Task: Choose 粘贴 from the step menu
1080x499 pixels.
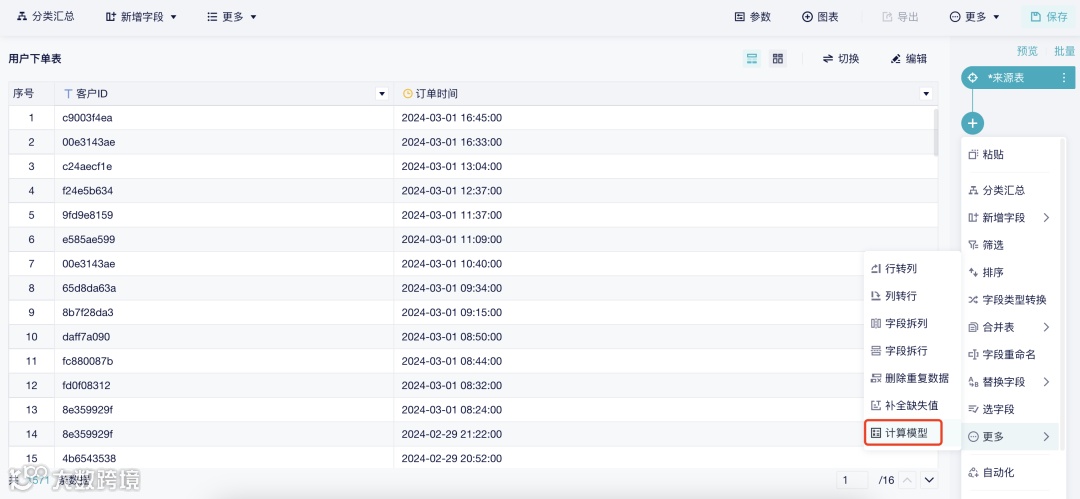Action: tap(993, 155)
